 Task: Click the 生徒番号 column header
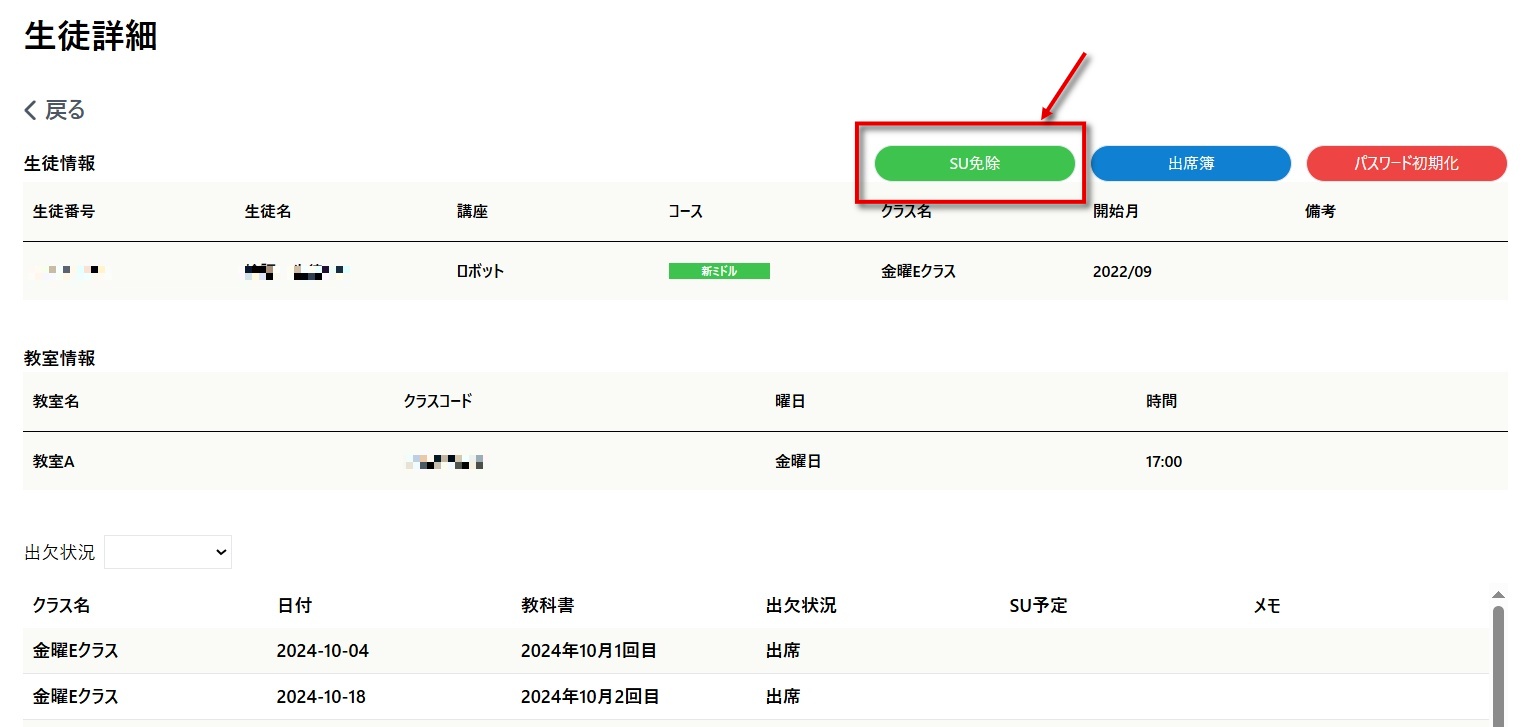pos(64,212)
